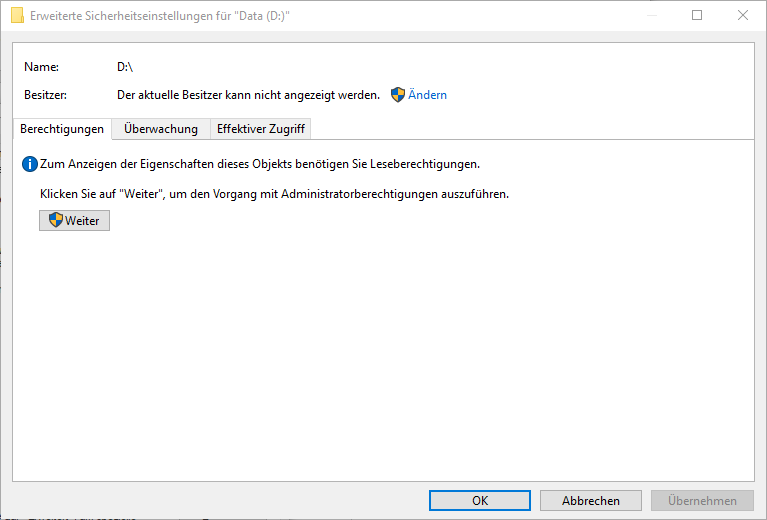Click the window title "Erweiterte Sicherheitseinstellungen"
767x520 pixels.
point(160,16)
